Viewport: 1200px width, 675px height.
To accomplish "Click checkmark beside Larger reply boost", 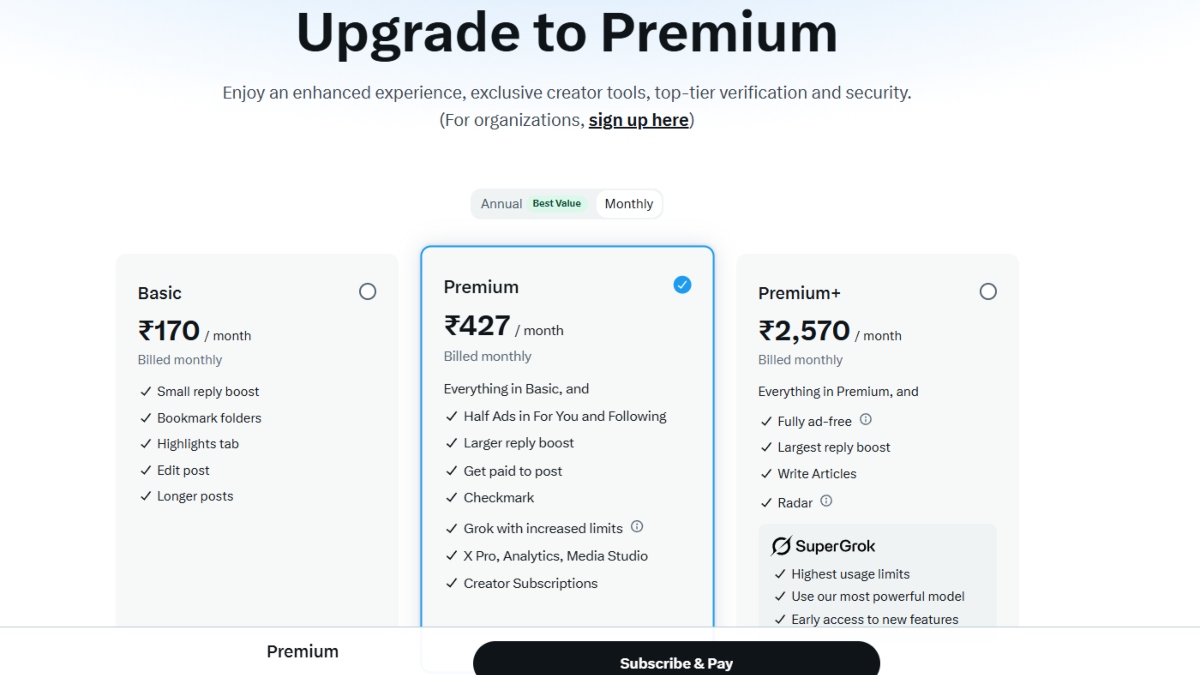I will tap(450, 443).
